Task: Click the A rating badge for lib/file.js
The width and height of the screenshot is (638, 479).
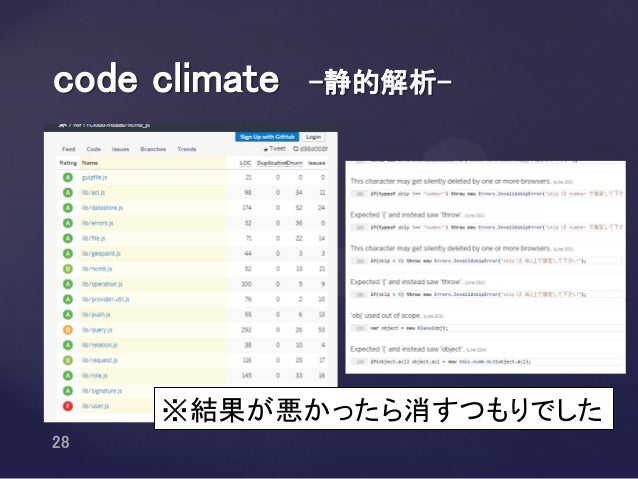Action: point(68,238)
